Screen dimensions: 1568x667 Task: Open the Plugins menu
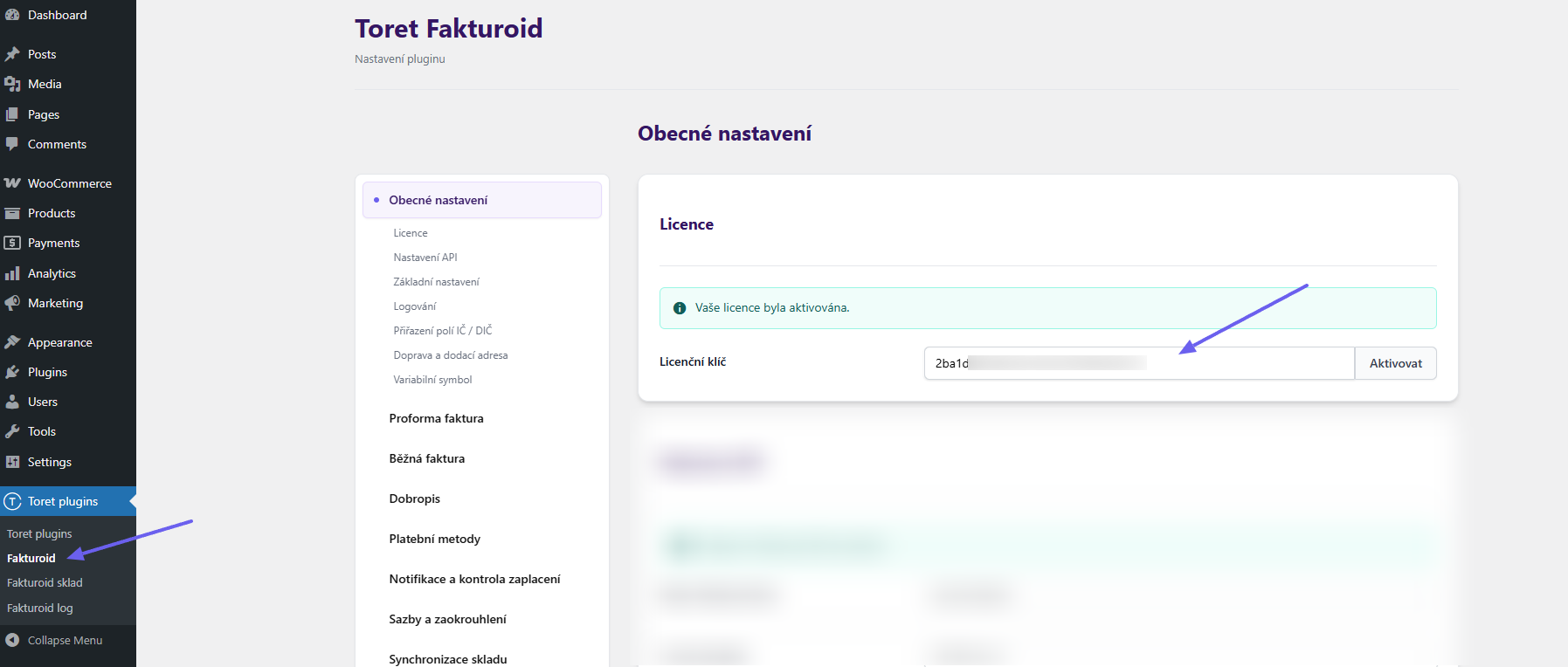(68, 372)
